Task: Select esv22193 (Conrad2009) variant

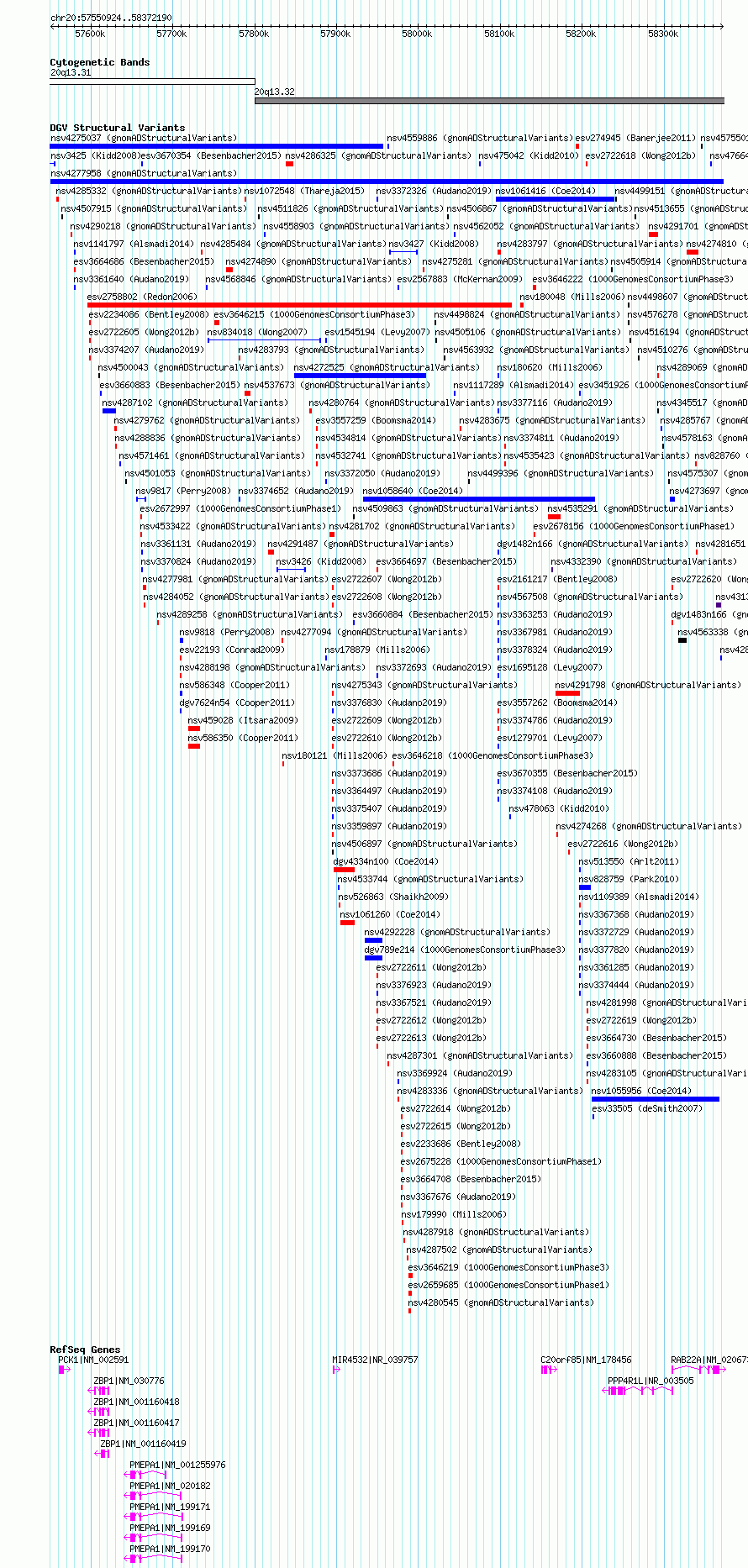Action: click(232, 650)
